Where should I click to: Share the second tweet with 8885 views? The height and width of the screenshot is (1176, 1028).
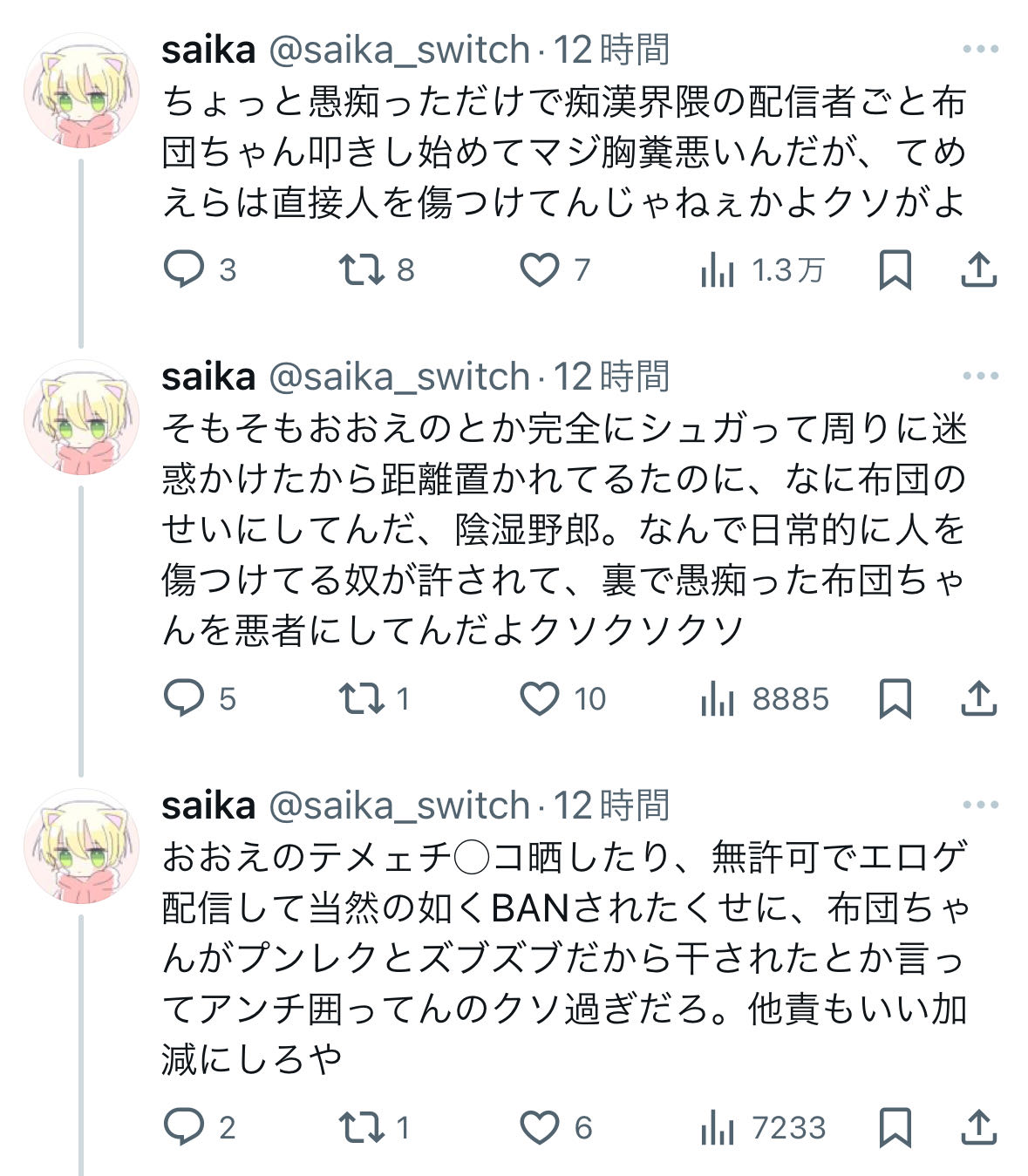pyautogui.click(x=978, y=698)
